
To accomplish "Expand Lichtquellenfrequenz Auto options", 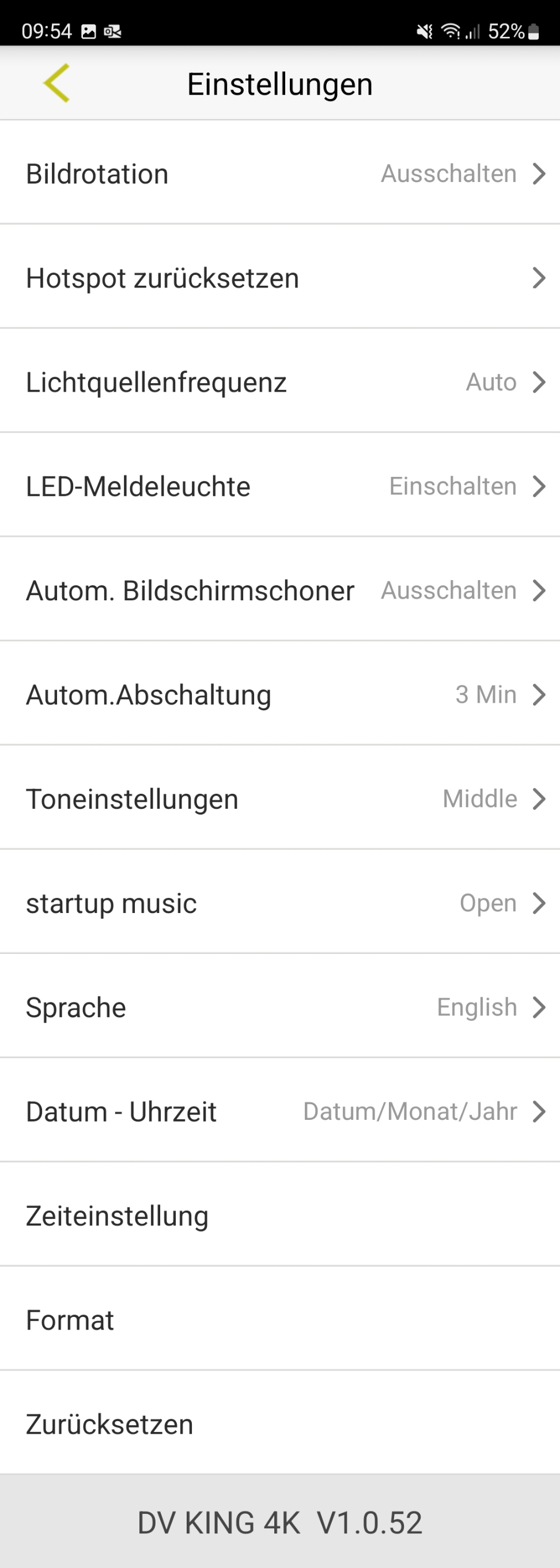I will (x=491, y=382).
